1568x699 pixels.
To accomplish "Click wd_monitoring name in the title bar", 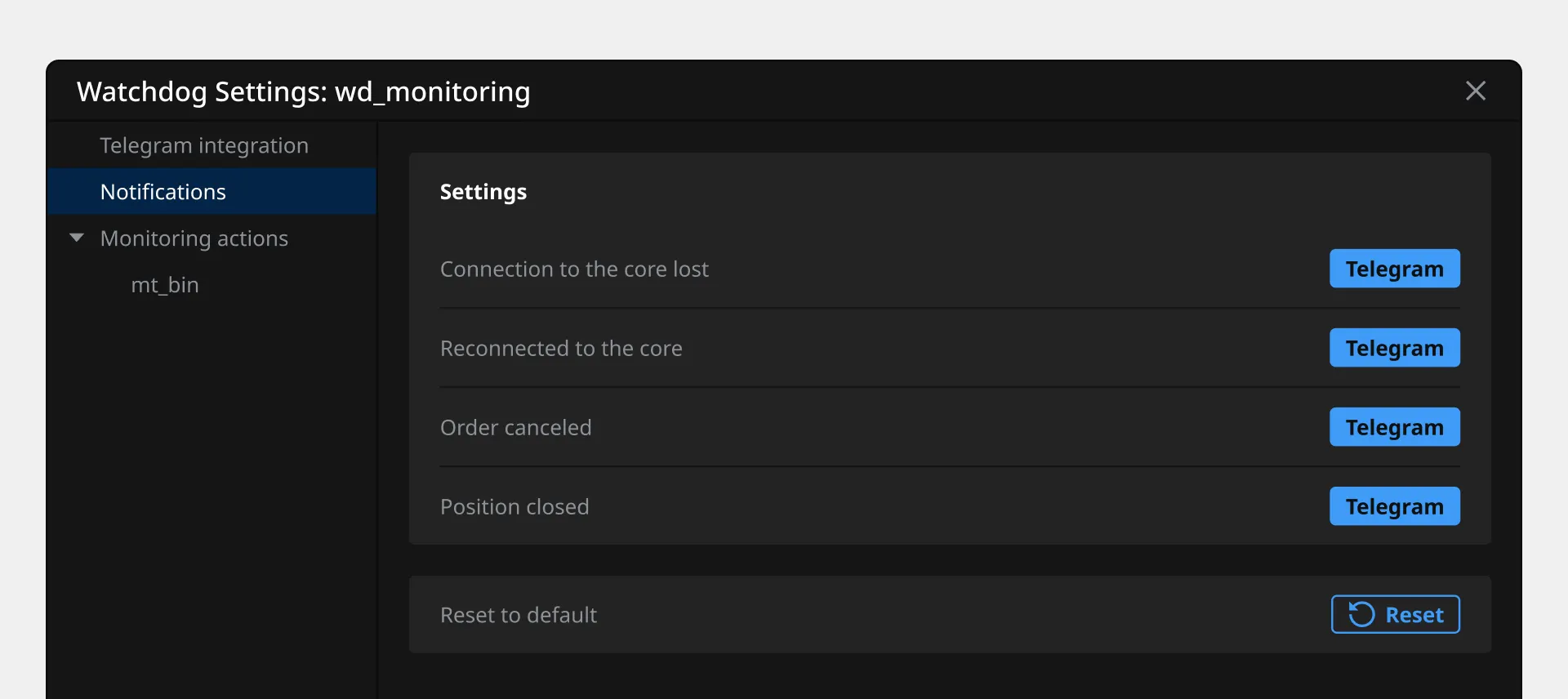I will [433, 91].
